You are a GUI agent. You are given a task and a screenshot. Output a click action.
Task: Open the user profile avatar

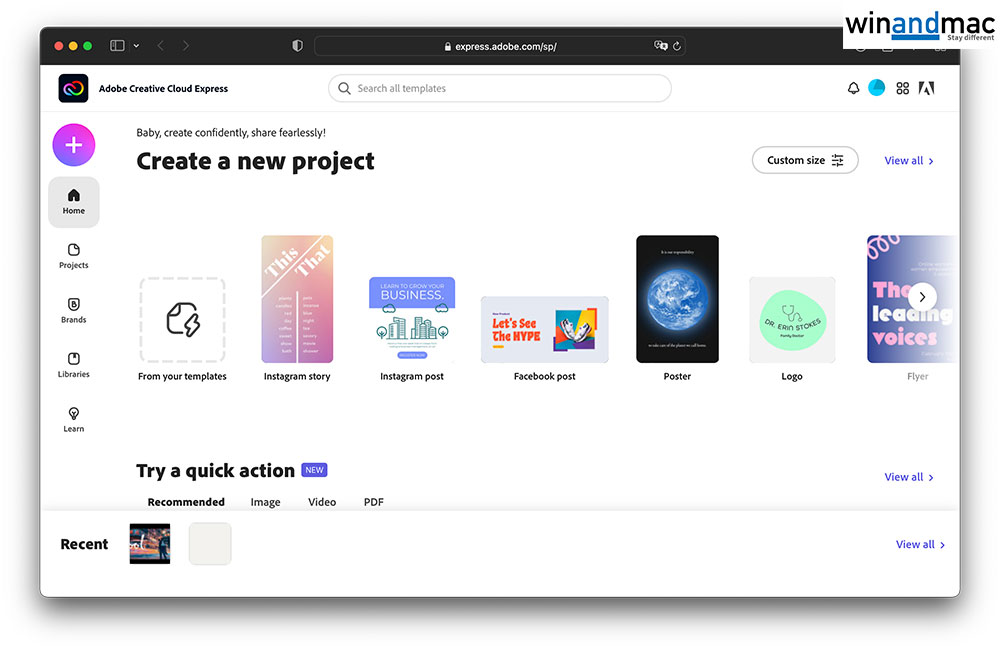(x=877, y=88)
